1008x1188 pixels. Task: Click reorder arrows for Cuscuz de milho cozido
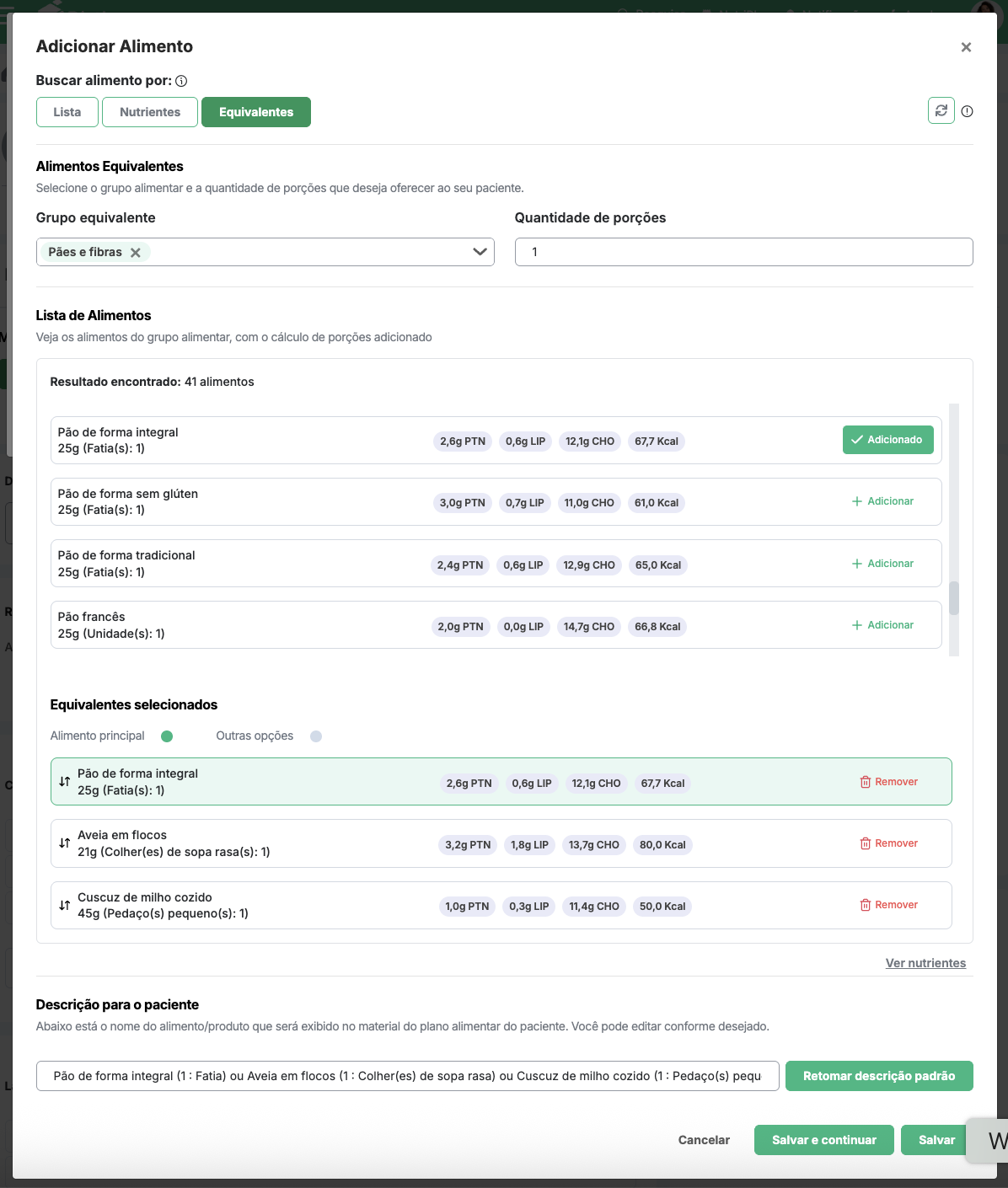(65, 906)
